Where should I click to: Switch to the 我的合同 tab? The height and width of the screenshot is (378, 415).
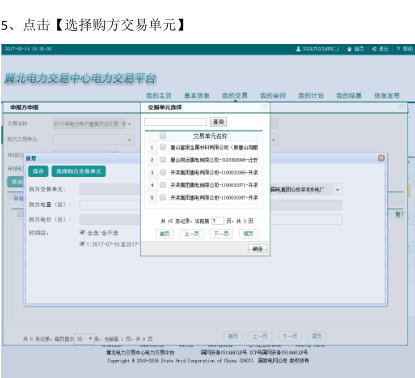273,95
